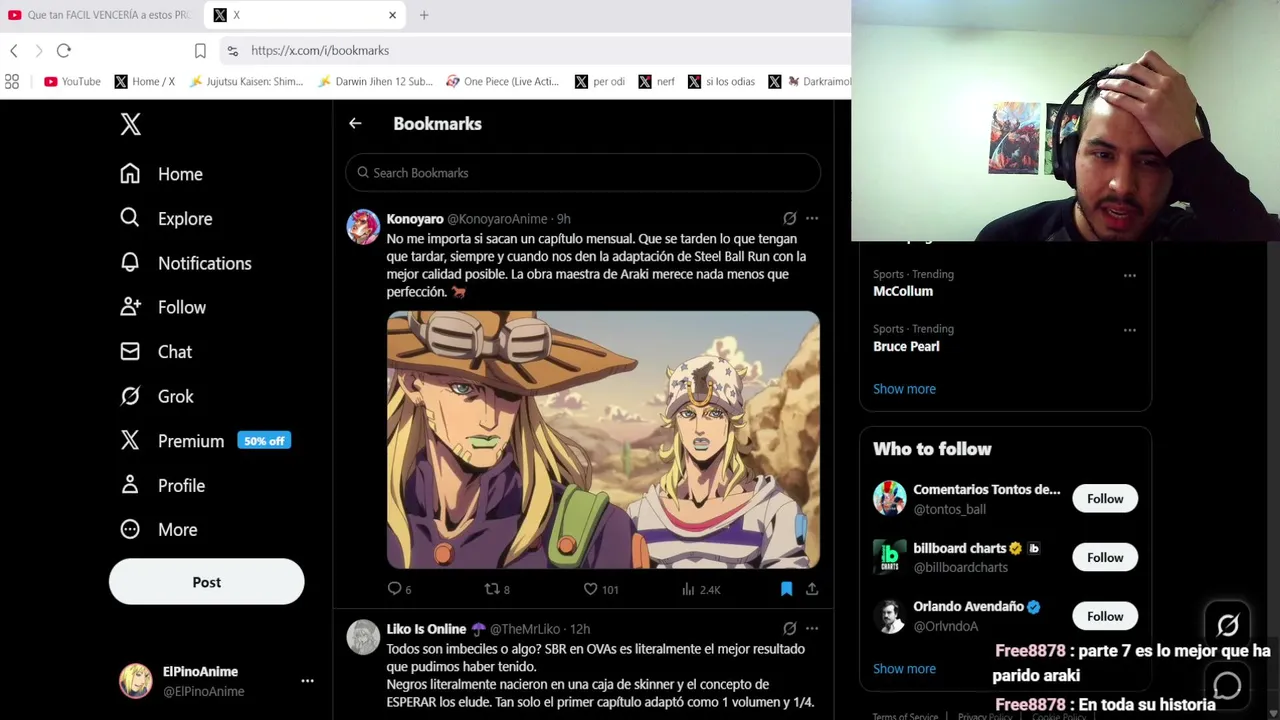This screenshot has height=720, width=1280.
Task: Open more options for Bruce Pearl trend
Action: pyautogui.click(x=1129, y=330)
